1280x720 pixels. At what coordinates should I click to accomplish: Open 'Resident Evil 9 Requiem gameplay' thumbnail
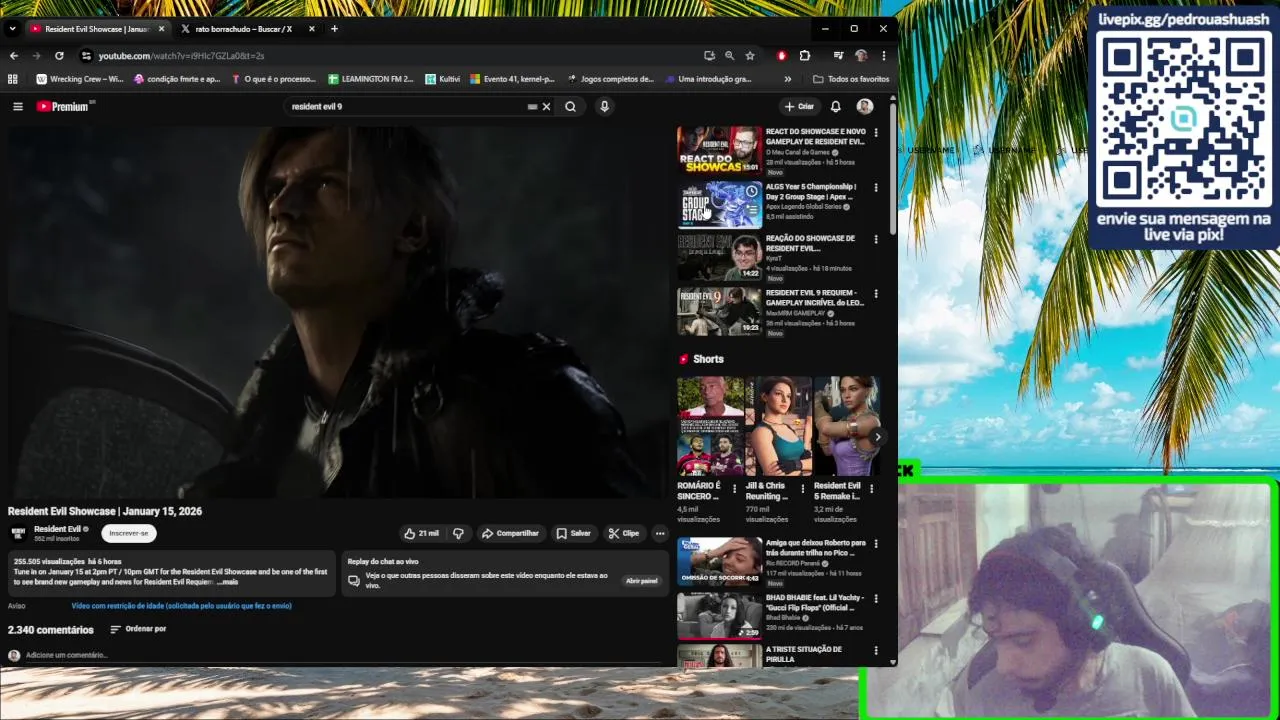click(x=719, y=312)
